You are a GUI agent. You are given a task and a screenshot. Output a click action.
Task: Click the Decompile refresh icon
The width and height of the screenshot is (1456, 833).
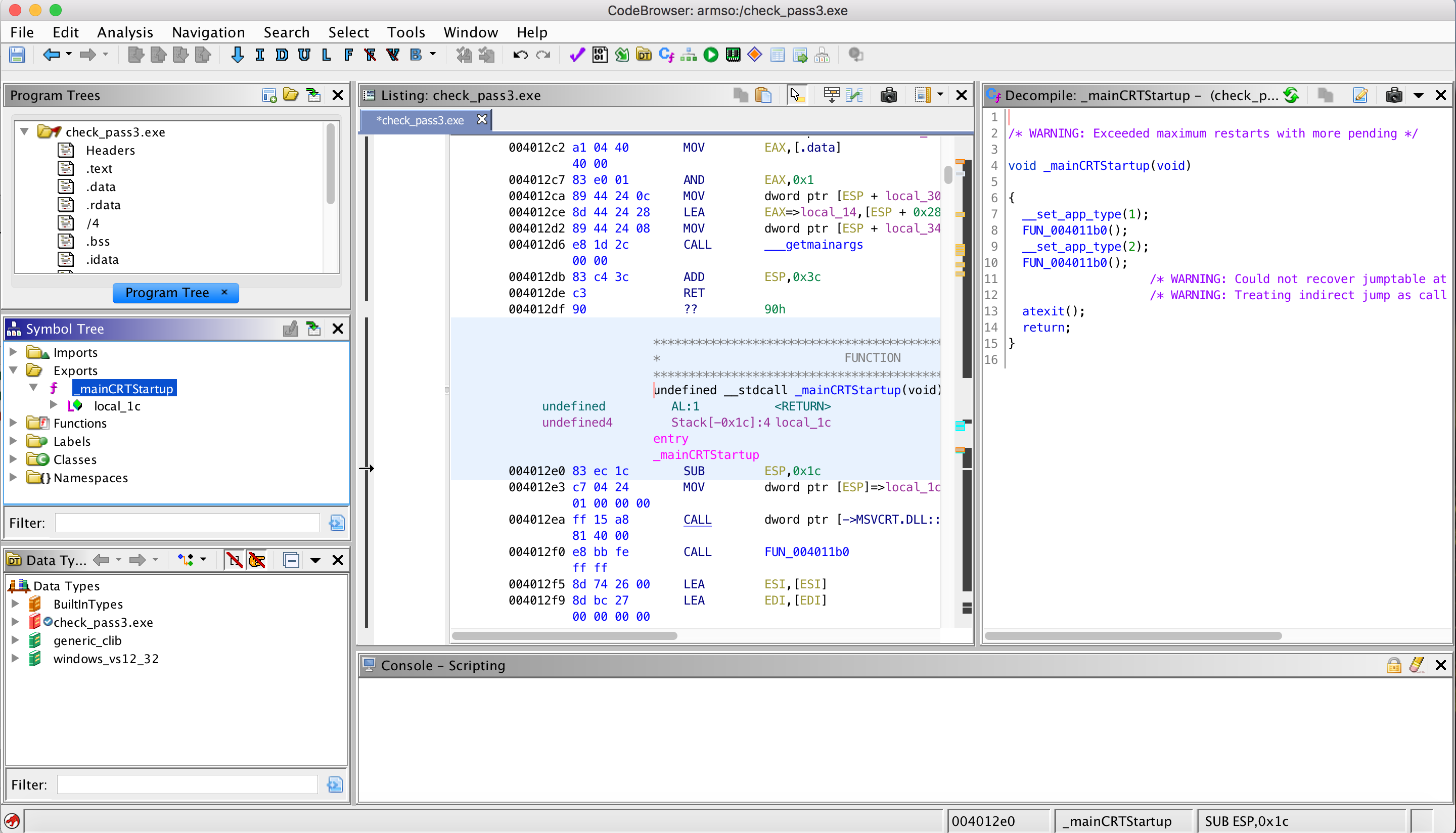pos(1291,95)
